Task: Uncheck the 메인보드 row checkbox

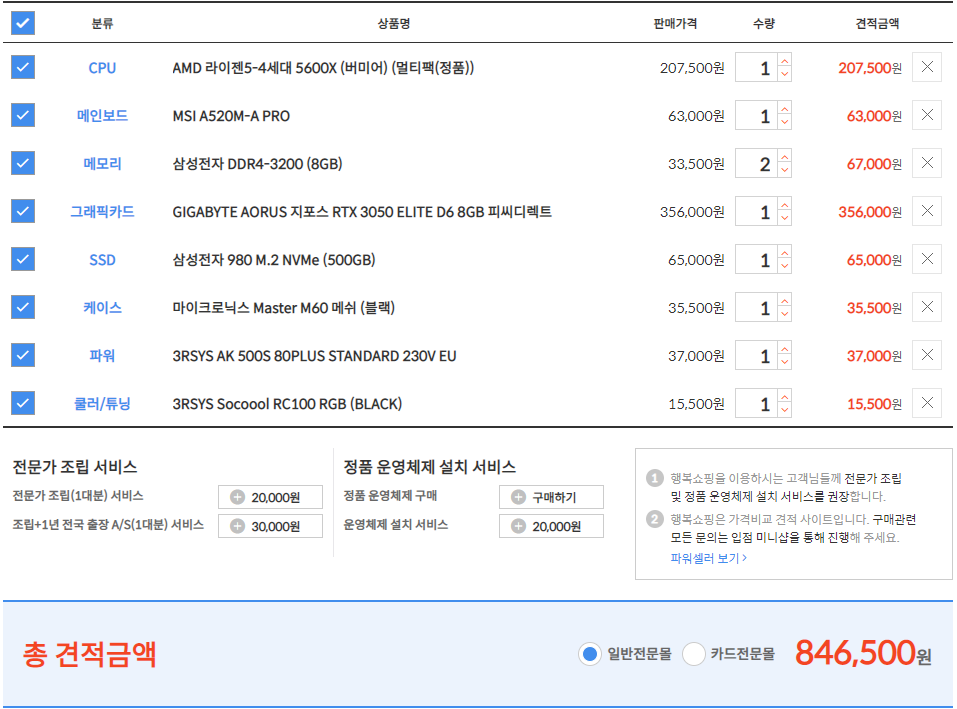Action: (23, 115)
